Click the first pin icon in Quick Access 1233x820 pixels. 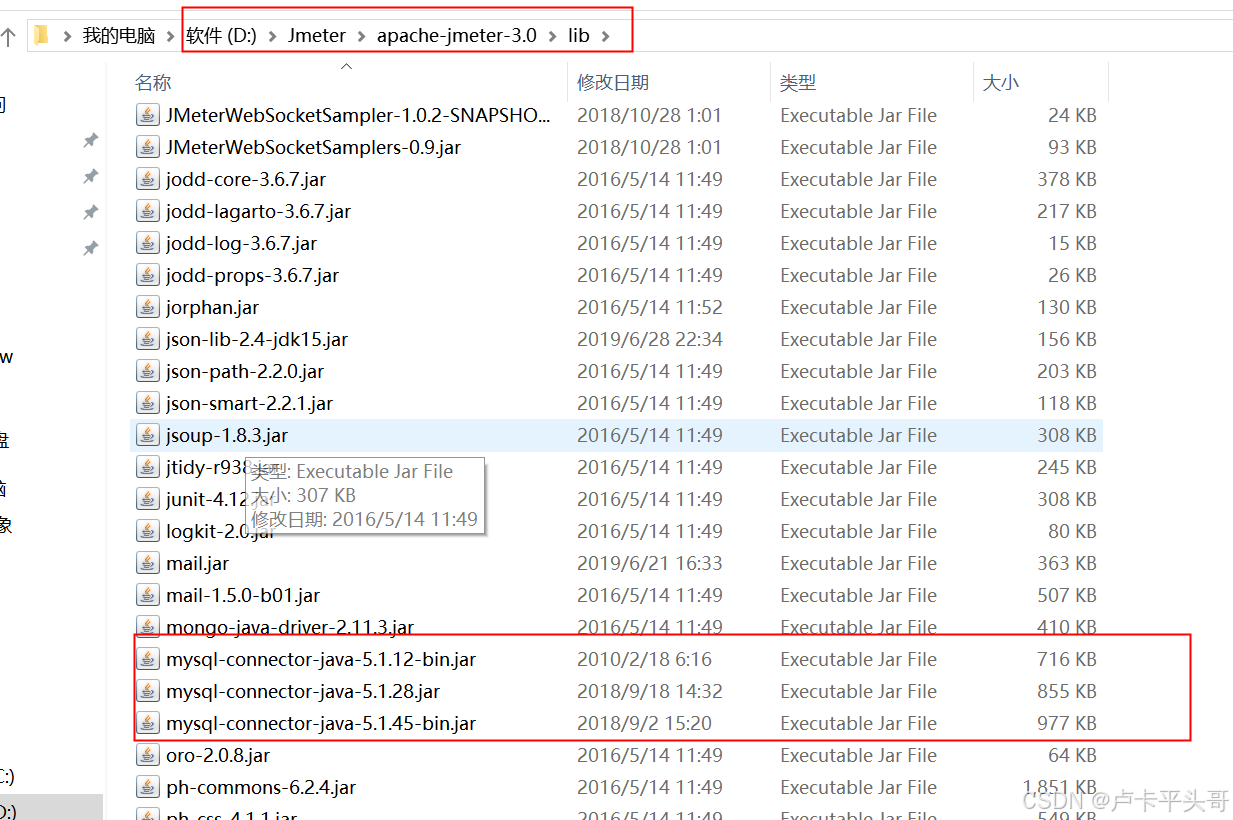click(90, 141)
